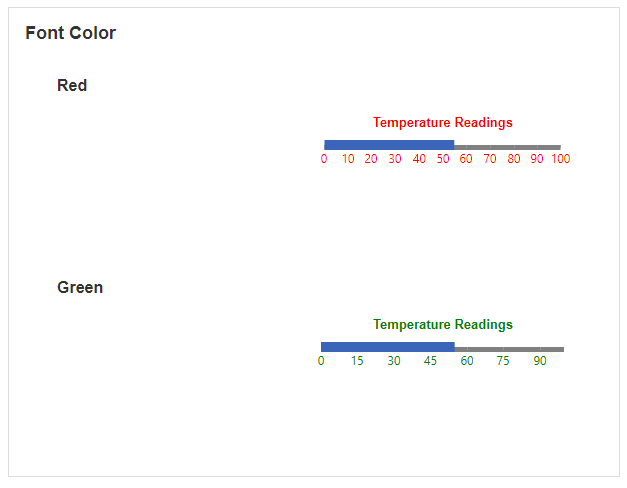Click green axis label 45

click(430, 361)
